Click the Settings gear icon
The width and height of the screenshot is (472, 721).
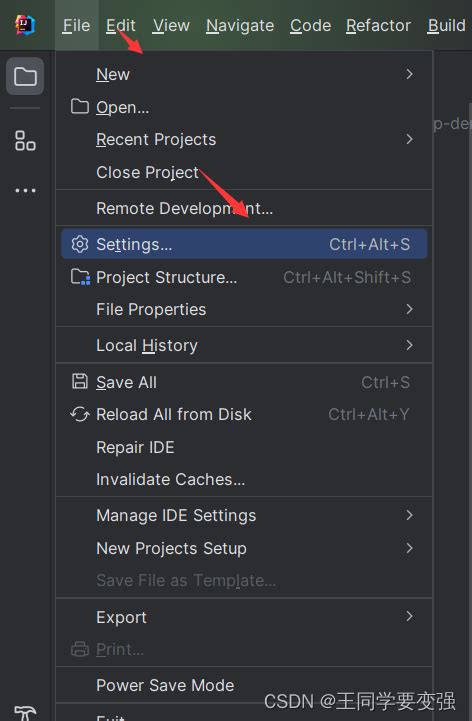pyautogui.click(x=80, y=244)
